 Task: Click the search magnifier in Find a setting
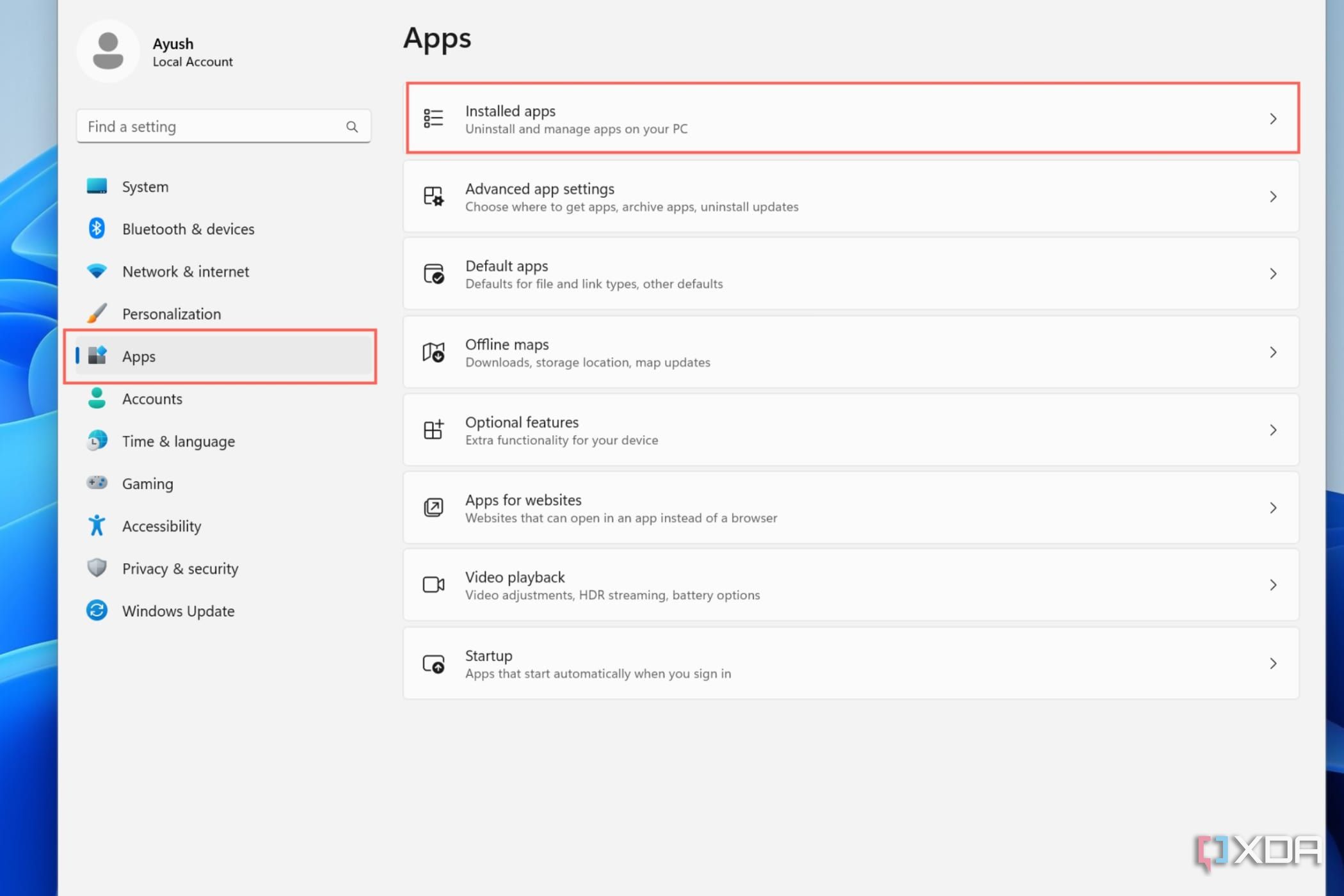click(x=353, y=126)
